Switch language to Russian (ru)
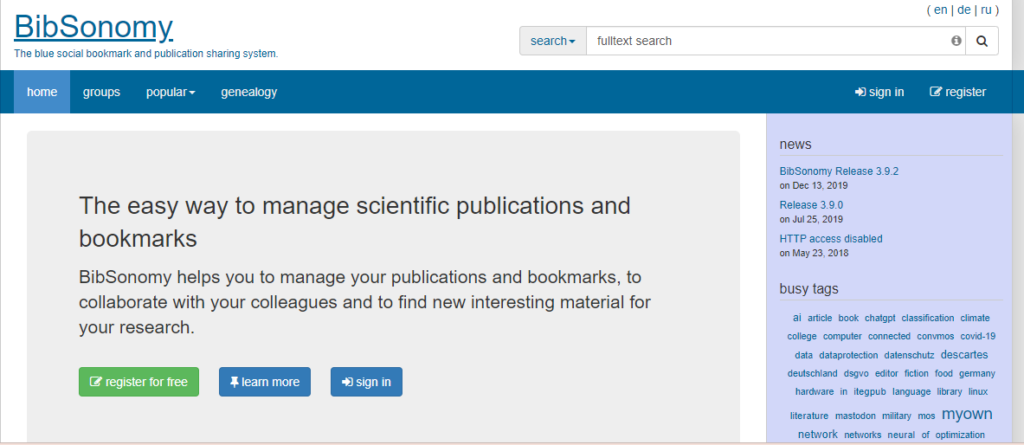Screen dimensions: 1024x445 pos(986,10)
